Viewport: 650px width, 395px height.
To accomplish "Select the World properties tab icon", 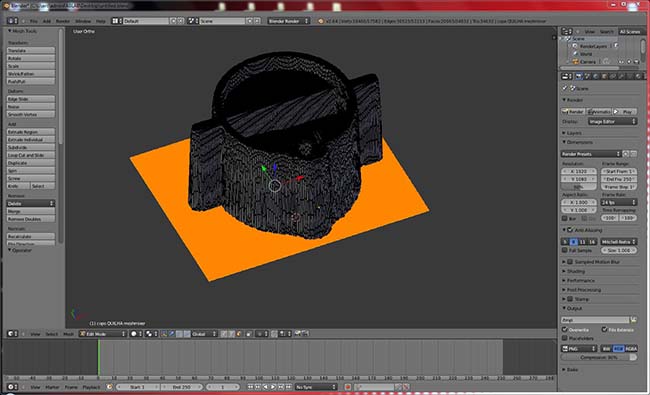I will (596, 76).
